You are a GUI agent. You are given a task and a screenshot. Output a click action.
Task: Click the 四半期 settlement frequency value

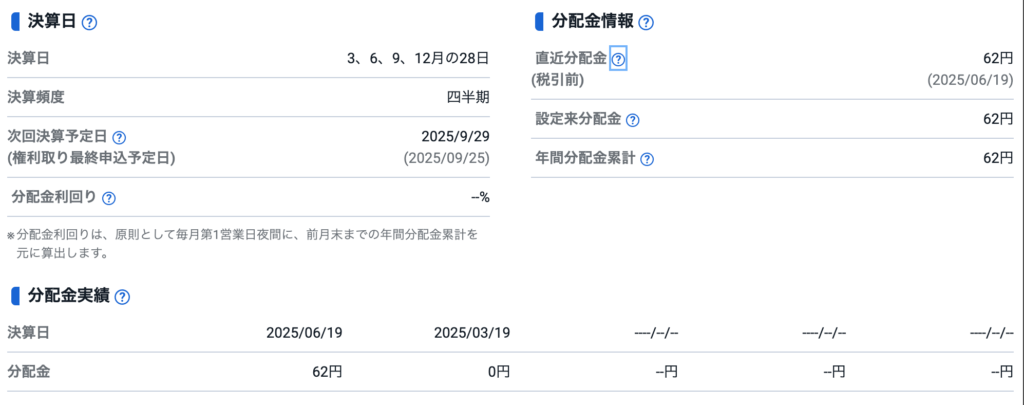(x=468, y=98)
